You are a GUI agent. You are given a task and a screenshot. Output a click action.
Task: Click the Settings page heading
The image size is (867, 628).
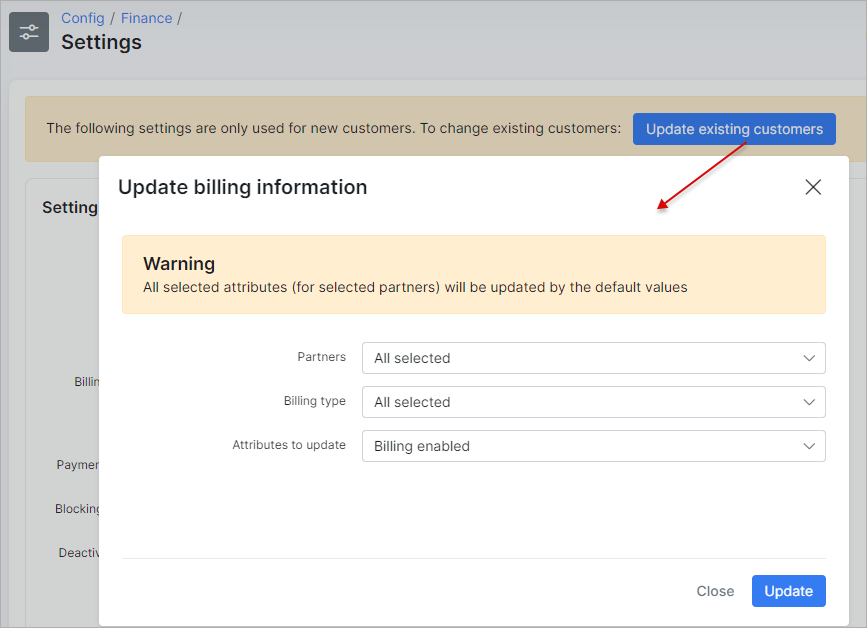tap(101, 42)
